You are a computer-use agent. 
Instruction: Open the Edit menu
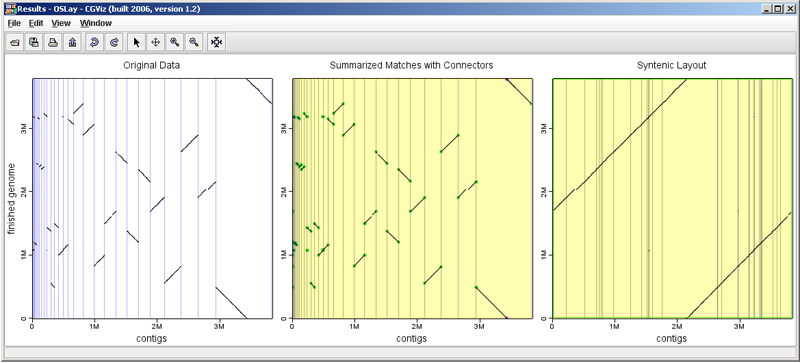(x=36, y=23)
